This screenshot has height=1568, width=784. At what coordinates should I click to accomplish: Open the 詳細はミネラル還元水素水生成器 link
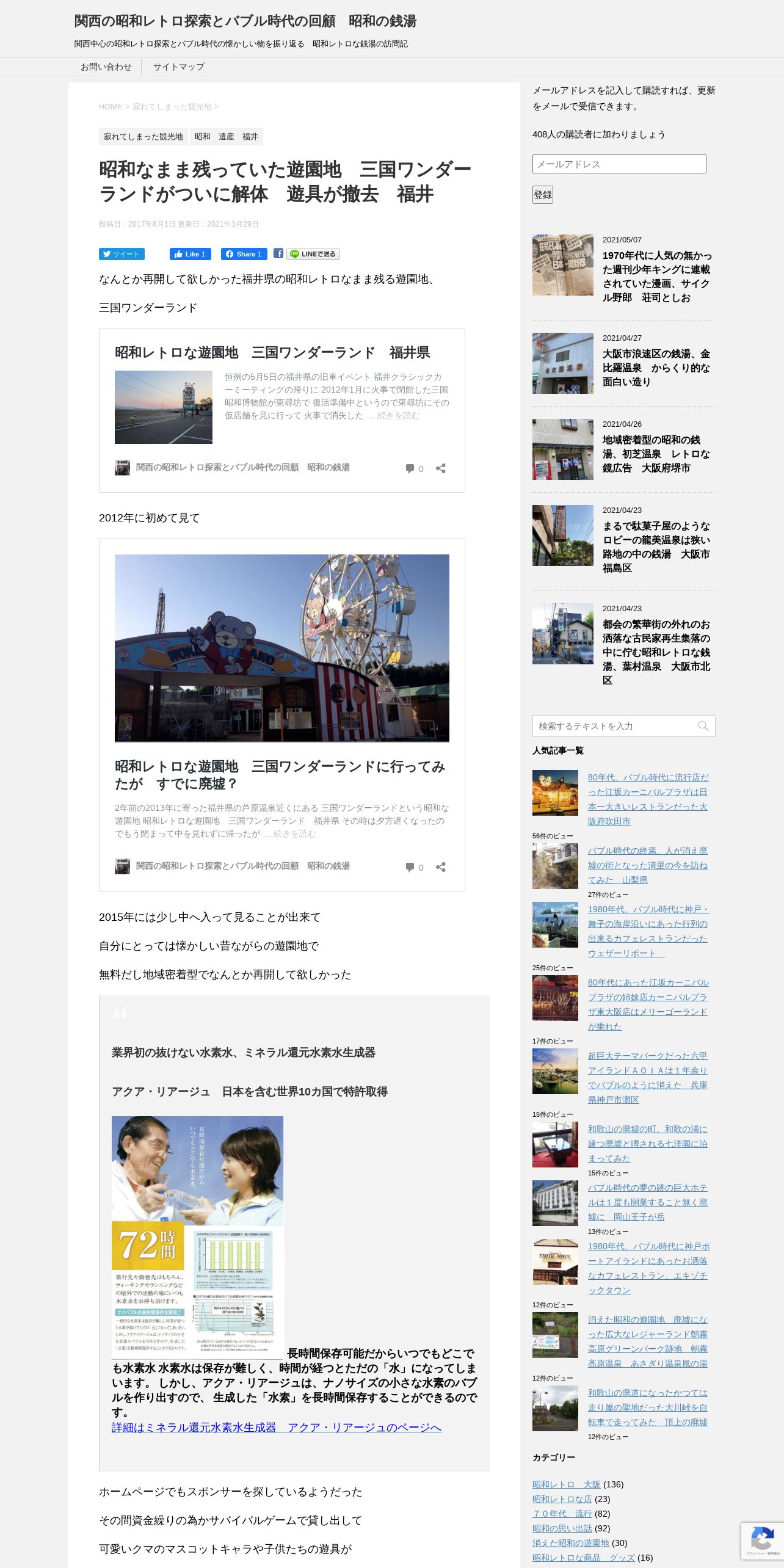(x=277, y=1428)
